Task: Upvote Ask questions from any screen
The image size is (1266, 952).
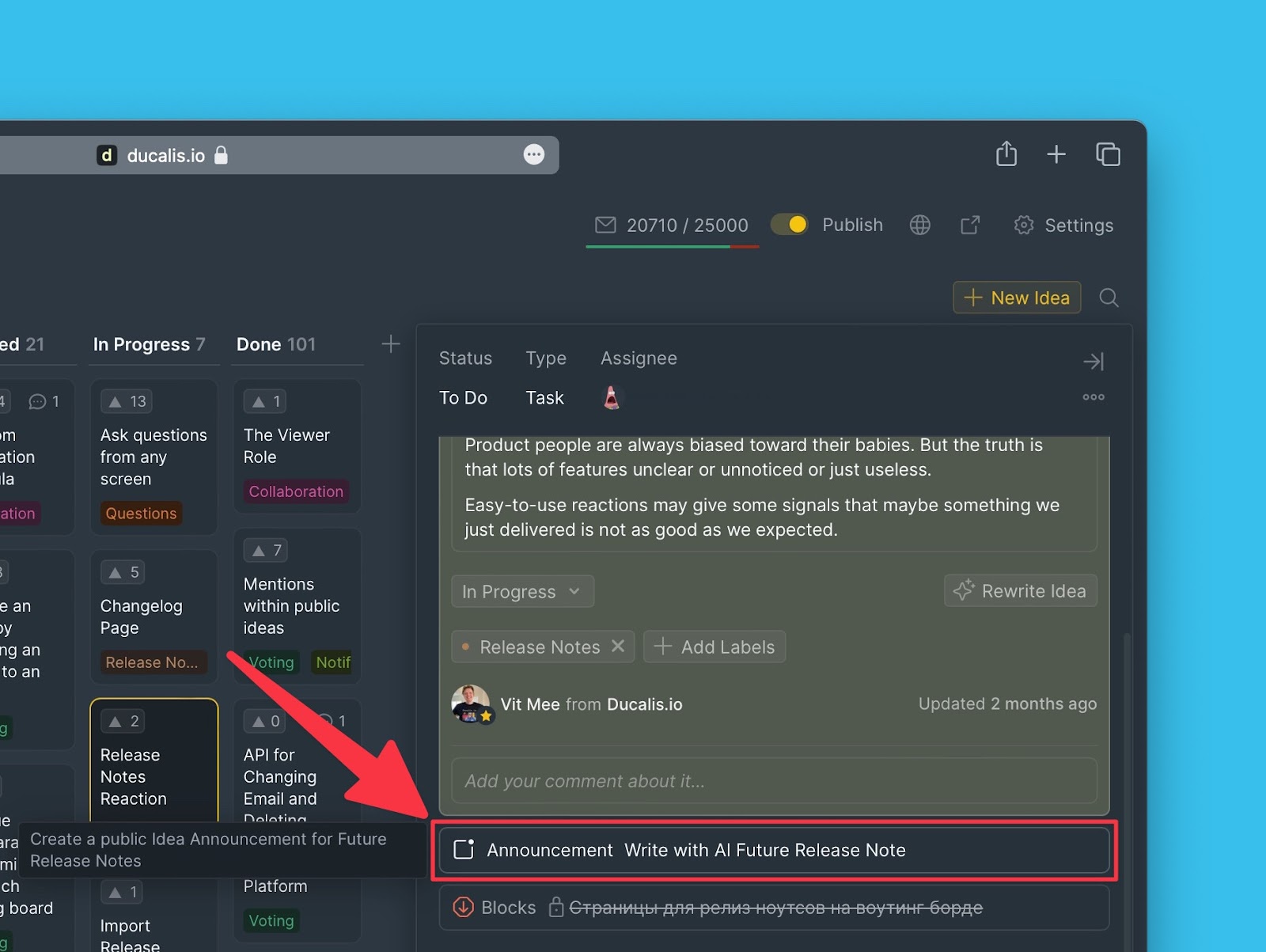Action: pyautogui.click(x=127, y=401)
